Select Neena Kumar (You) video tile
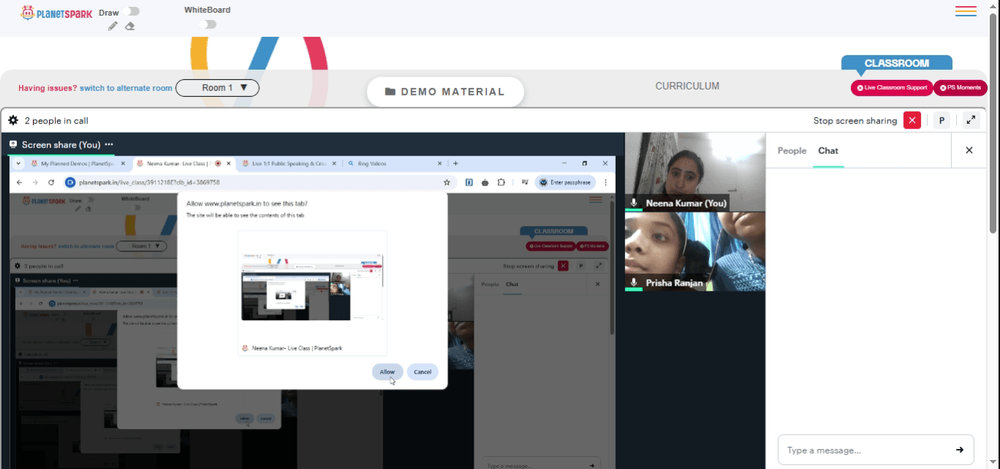This screenshot has width=1000, height=469. (695, 172)
